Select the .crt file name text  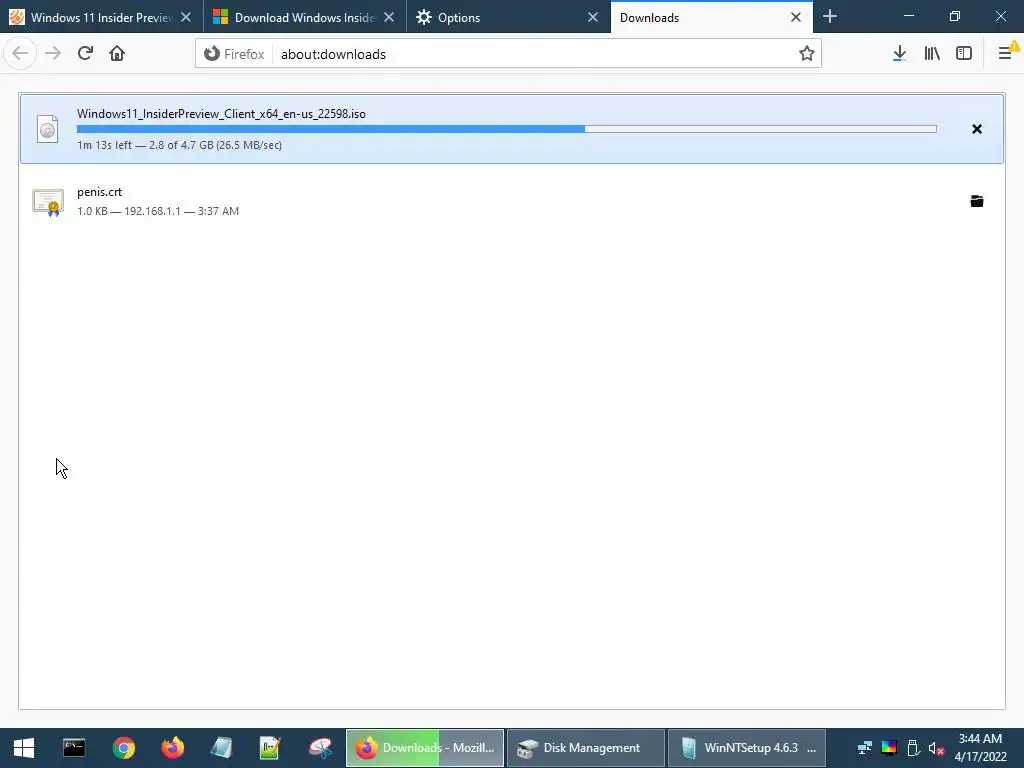pos(99,192)
